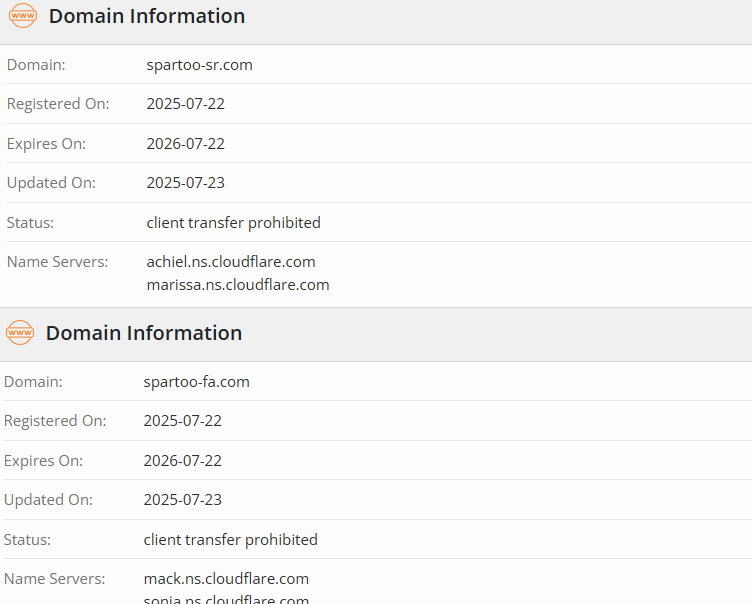Screen dimensions: 752x604
Task: Click the second Domain Information heading text
Action: (x=143, y=333)
